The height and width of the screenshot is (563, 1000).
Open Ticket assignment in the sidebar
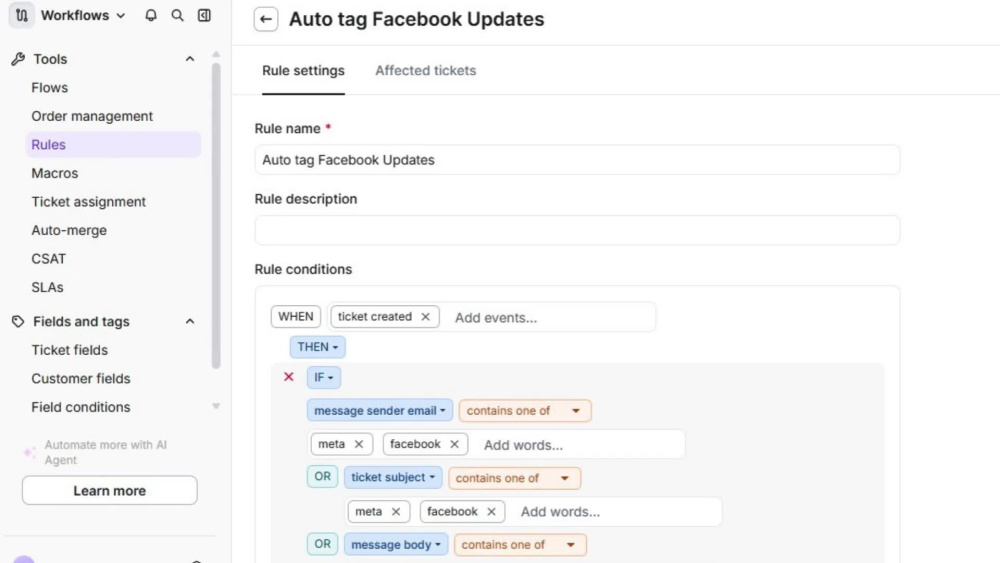click(x=89, y=201)
